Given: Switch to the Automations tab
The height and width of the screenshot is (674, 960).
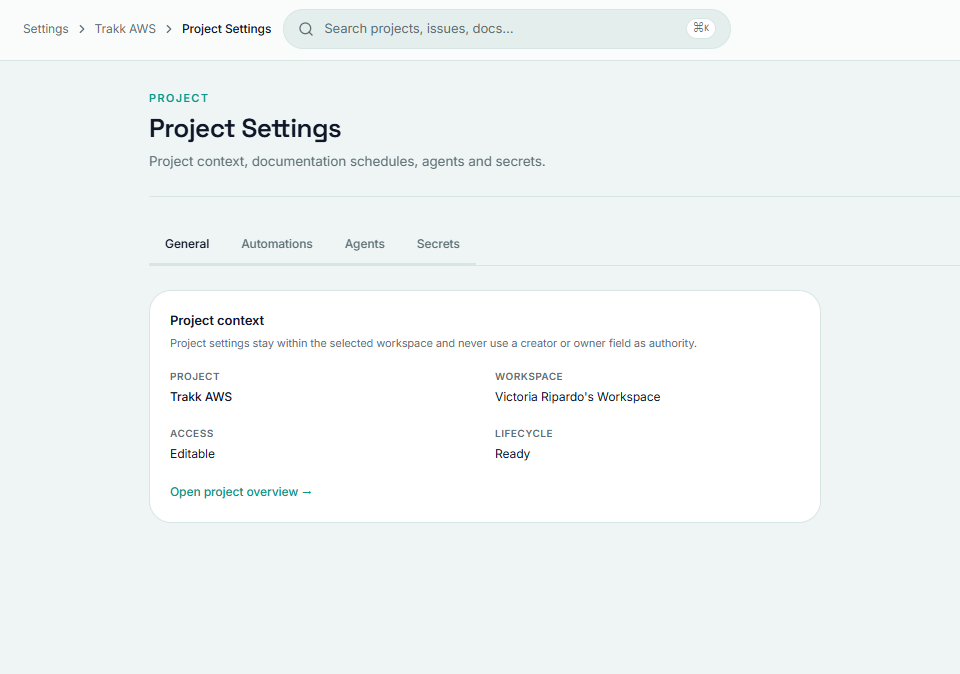Looking at the screenshot, I should 277,244.
